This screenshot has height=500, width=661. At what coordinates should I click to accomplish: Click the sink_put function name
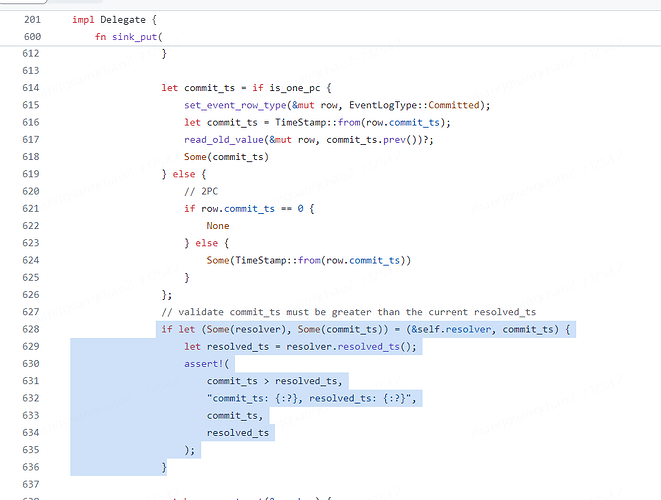[134, 37]
